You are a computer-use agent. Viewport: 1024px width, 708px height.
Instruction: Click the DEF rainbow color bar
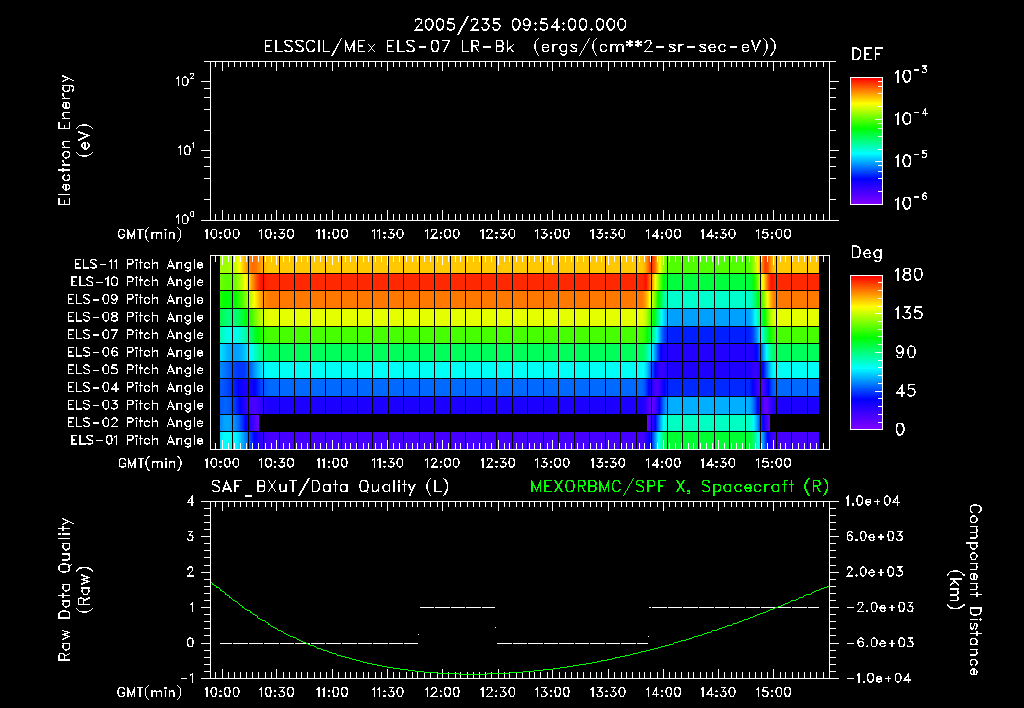866,141
